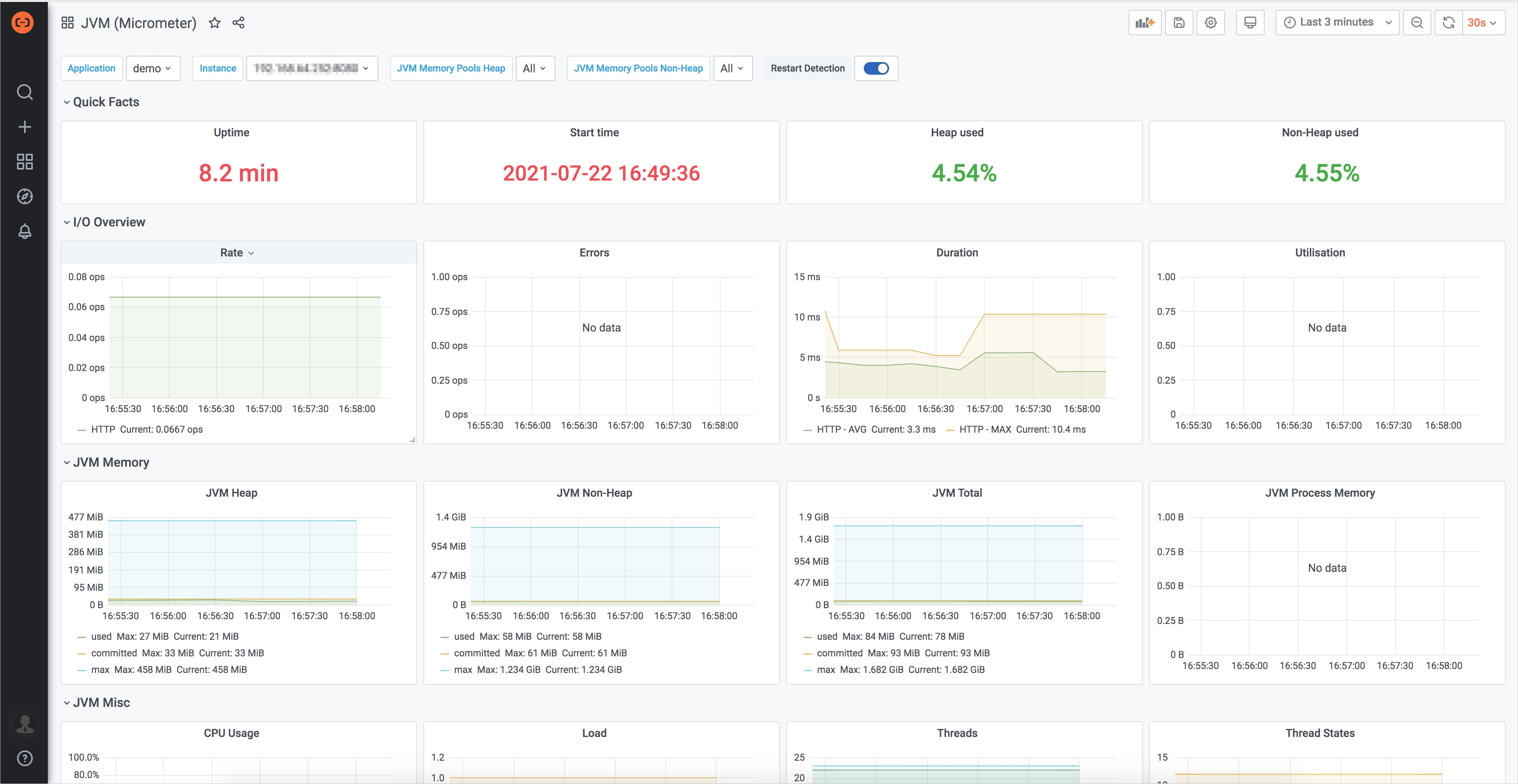1518x784 pixels.
Task: Click the JVM (Micrometer) dashboard title
Action: [138, 23]
